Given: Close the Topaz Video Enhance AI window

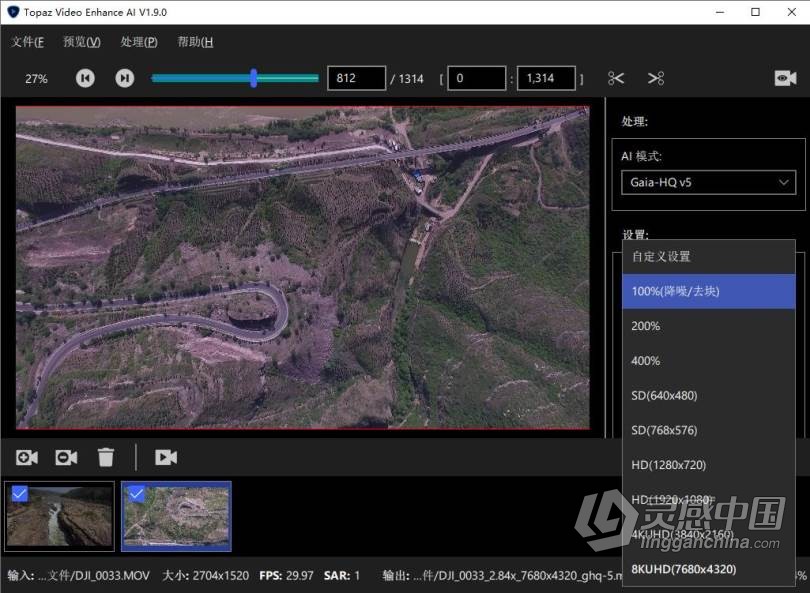Looking at the screenshot, I should pos(791,12).
